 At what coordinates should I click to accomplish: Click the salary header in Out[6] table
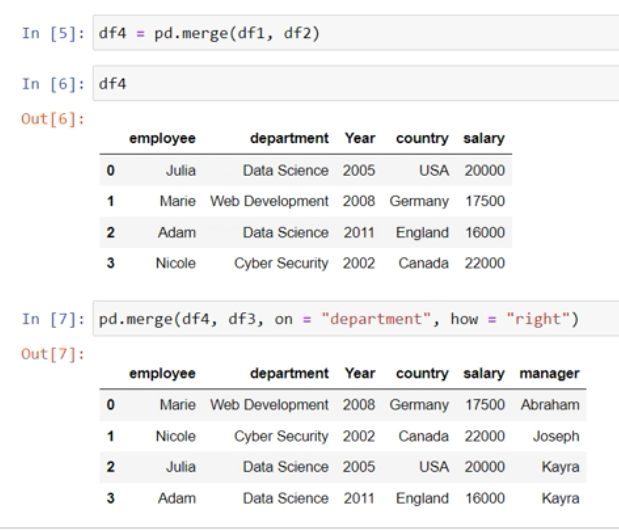pos(485,138)
